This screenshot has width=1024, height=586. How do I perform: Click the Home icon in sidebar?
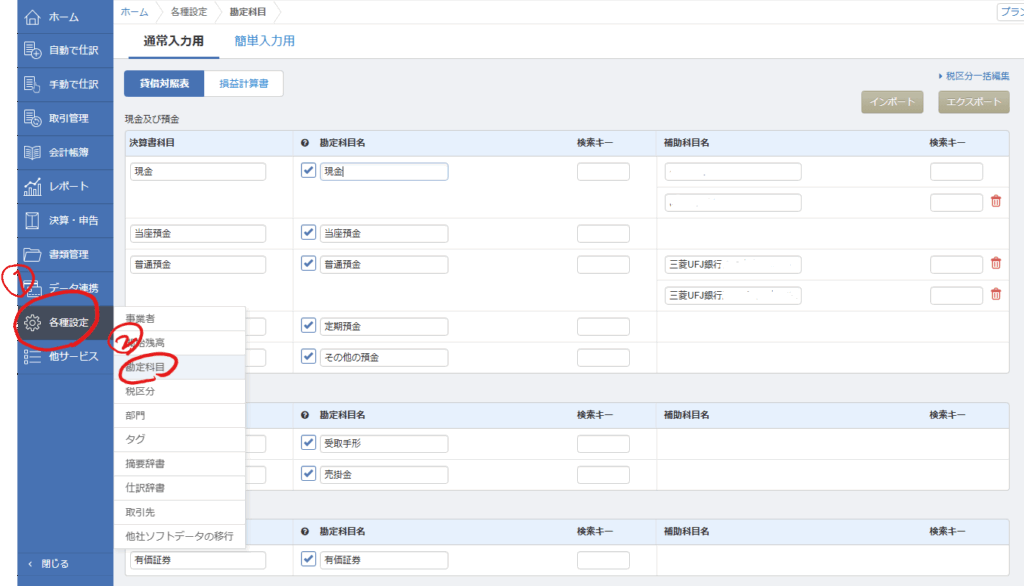[32, 17]
